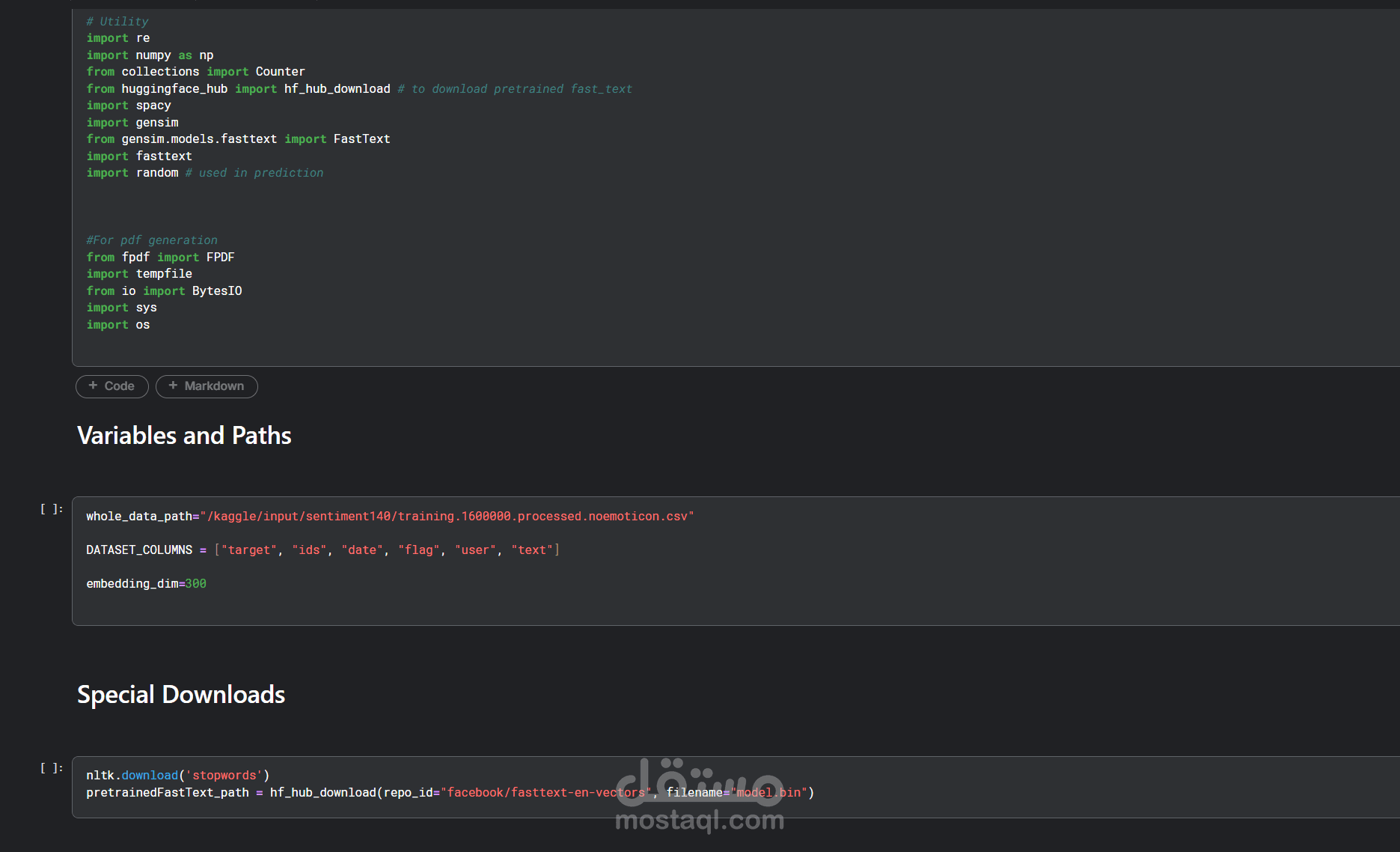Click the embedding_dim=300 line
1400x852 pixels.
click(x=146, y=584)
